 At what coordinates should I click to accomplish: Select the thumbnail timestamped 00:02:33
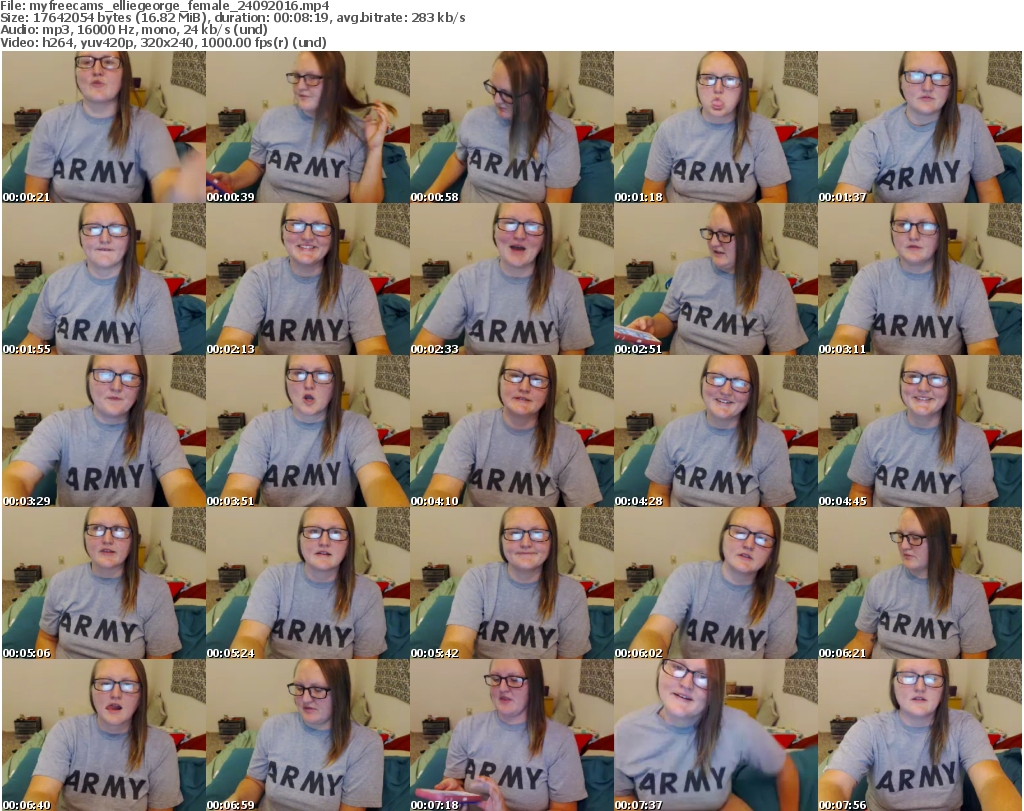pyautogui.click(x=512, y=279)
